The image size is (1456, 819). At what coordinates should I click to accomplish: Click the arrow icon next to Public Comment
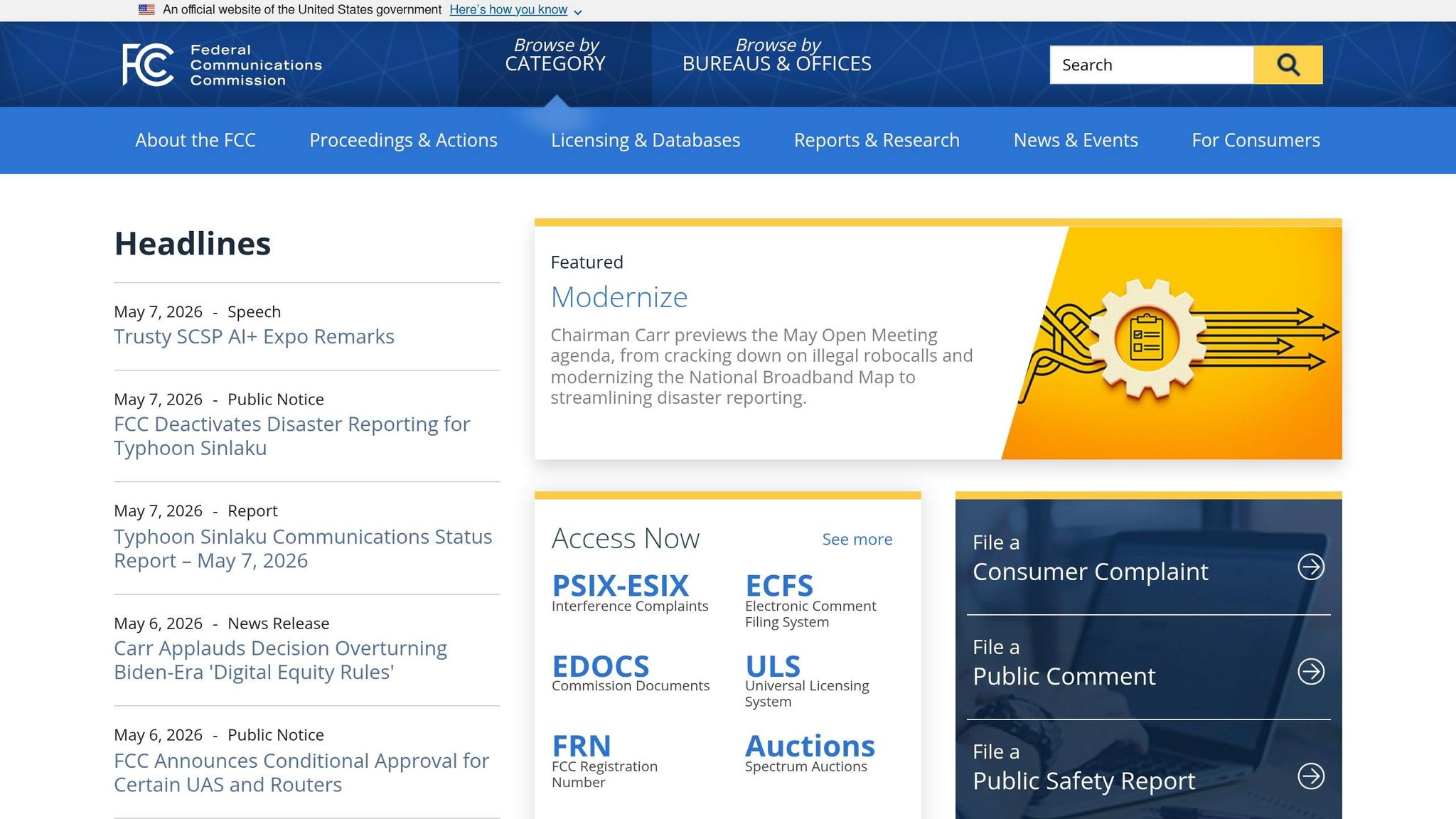[1311, 671]
